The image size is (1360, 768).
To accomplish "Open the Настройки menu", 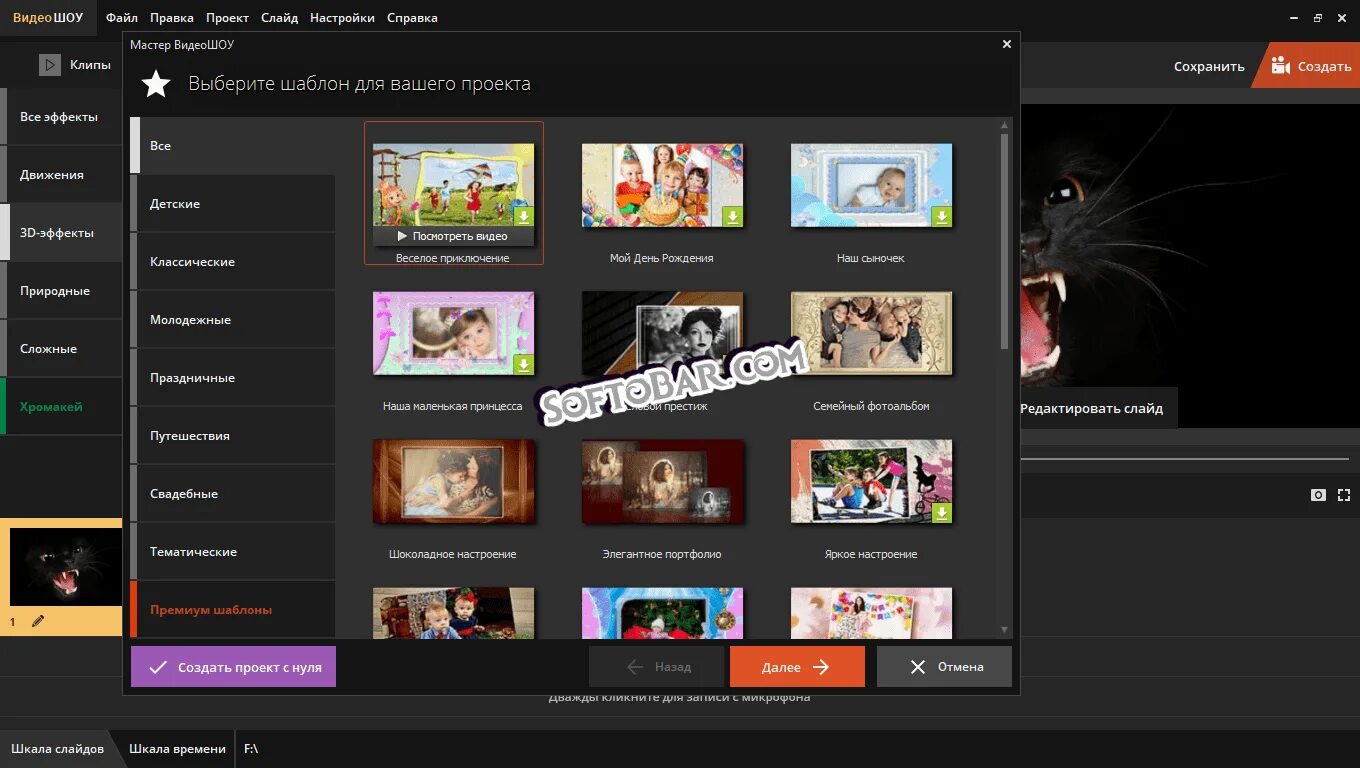I will pyautogui.click(x=342, y=18).
